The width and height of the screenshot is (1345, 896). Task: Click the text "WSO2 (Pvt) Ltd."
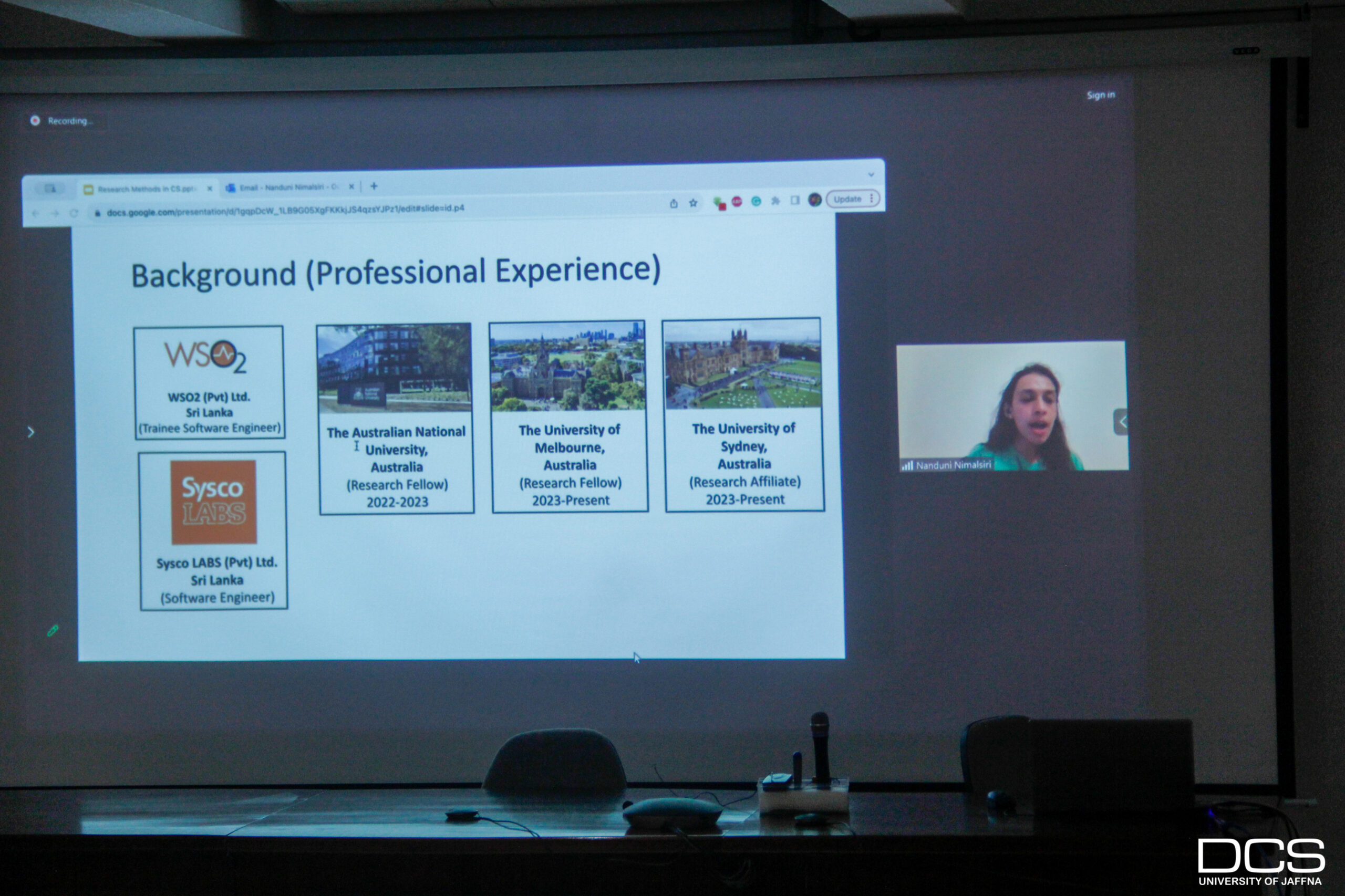point(209,397)
